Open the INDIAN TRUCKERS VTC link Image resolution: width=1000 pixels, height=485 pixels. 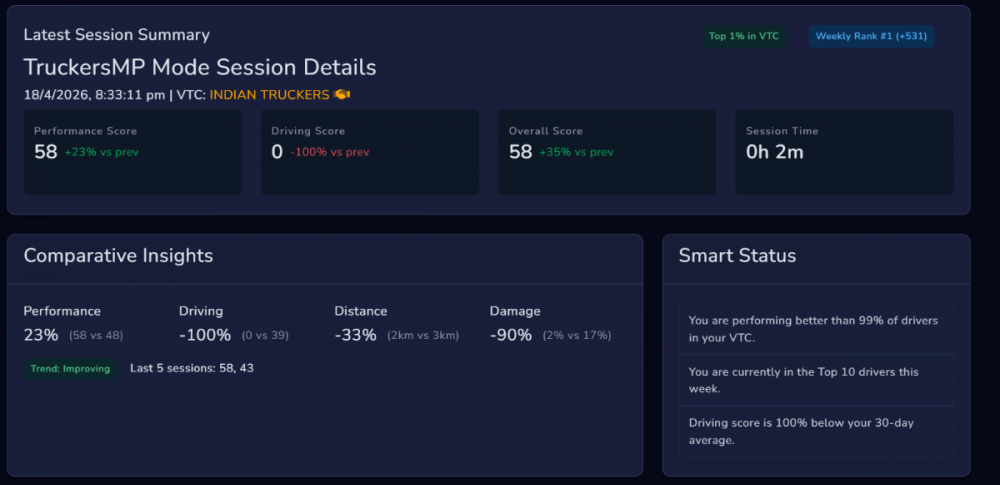coord(269,95)
